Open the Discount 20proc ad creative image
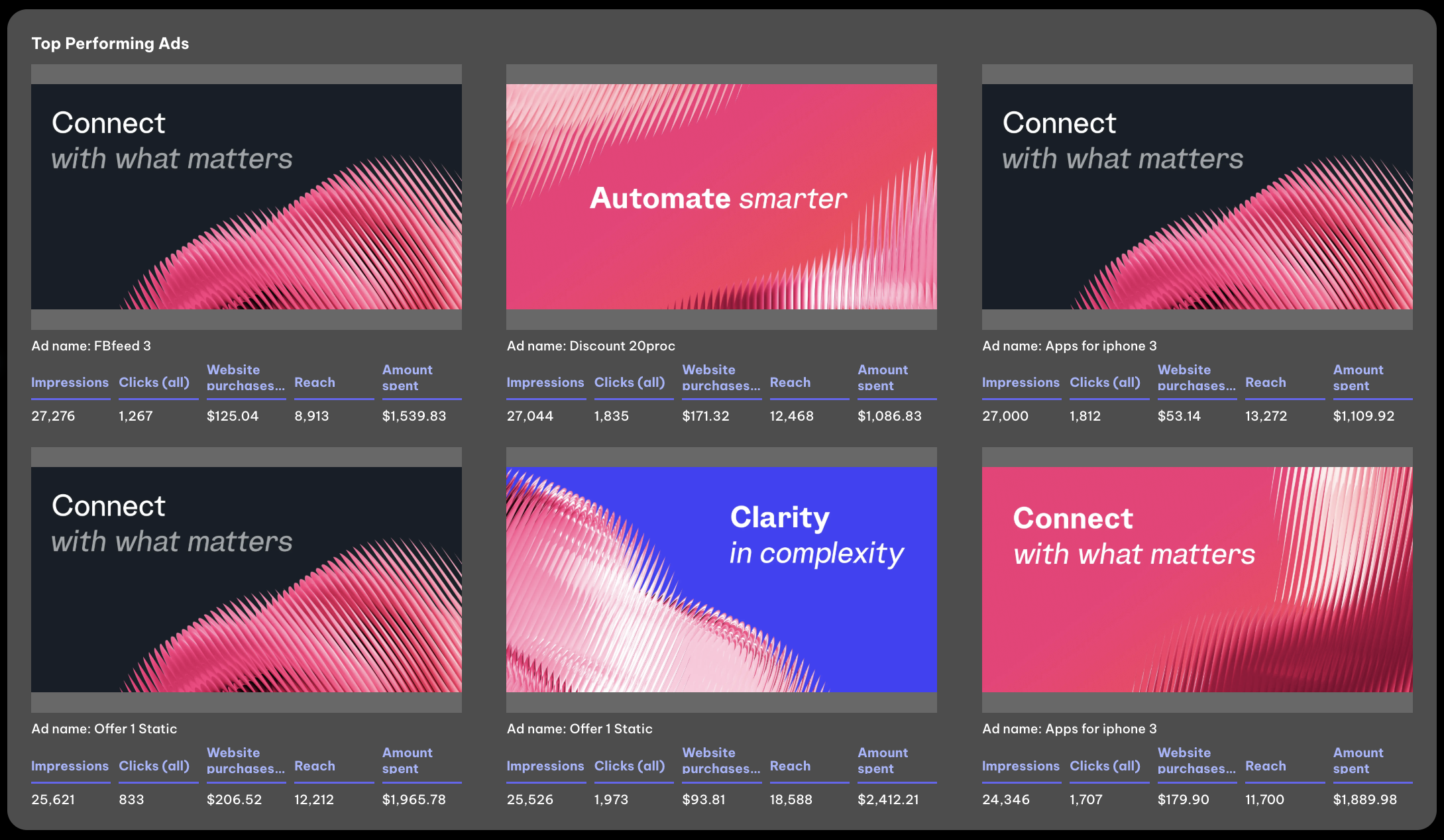The image size is (1444, 840). pos(722,199)
